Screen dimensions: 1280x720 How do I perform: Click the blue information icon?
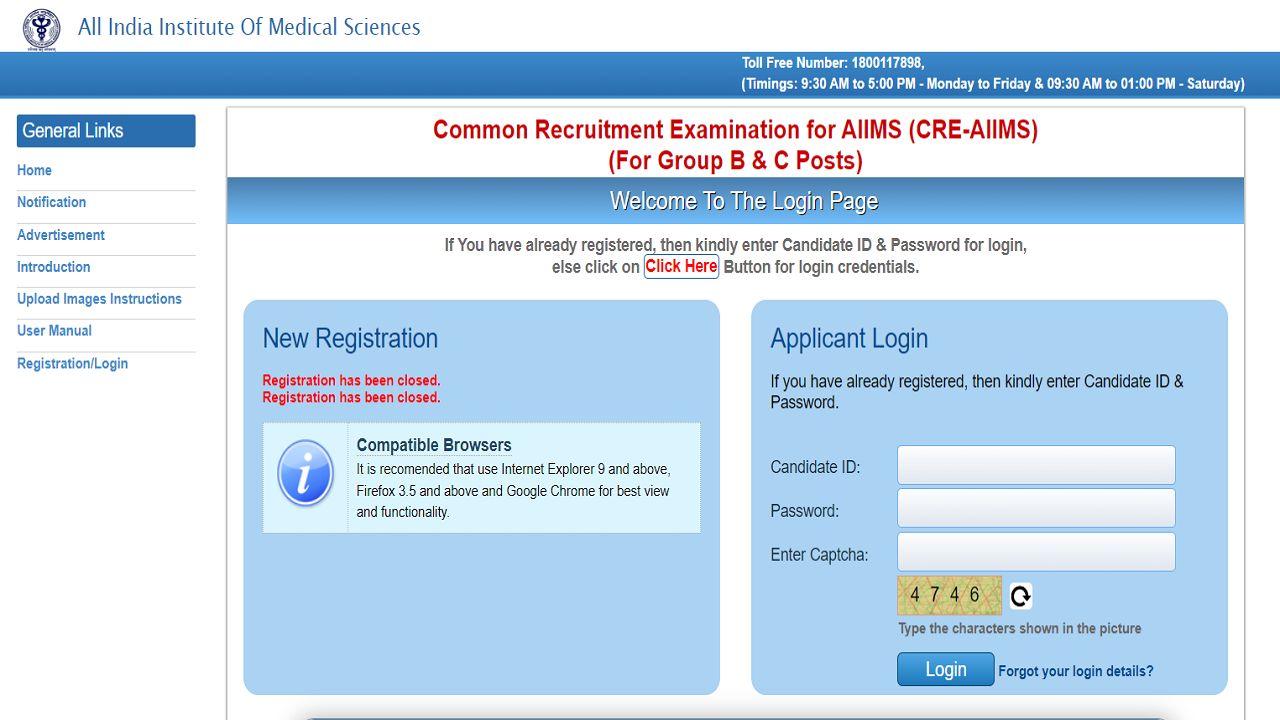point(303,473)
